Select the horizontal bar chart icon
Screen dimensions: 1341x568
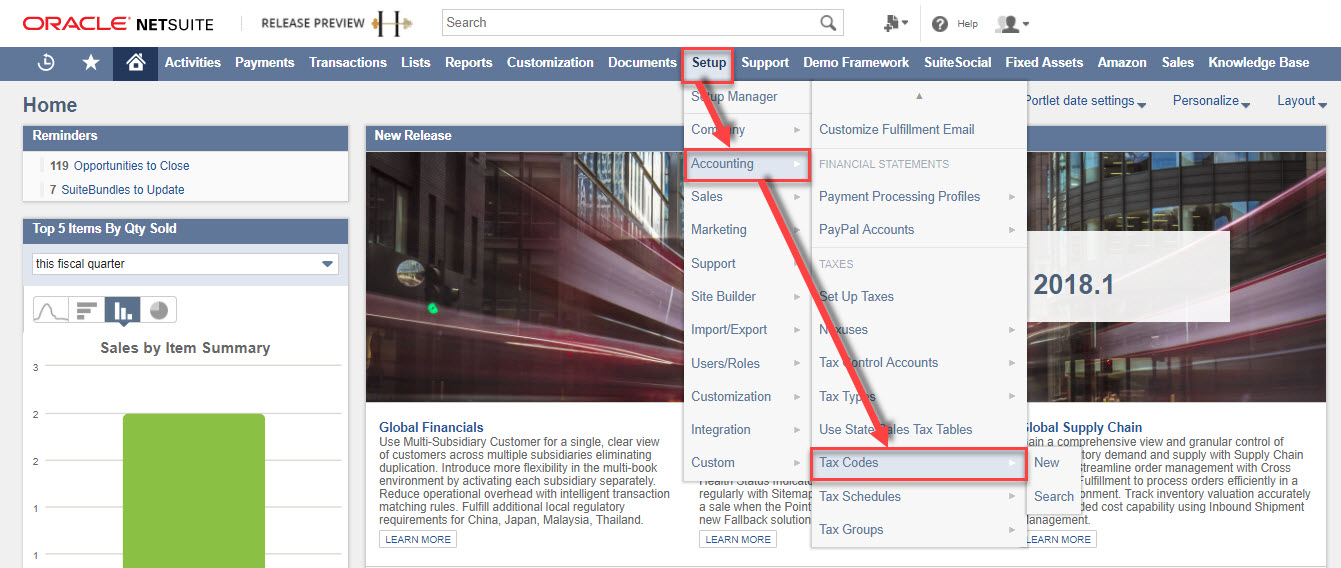(87, 310)
